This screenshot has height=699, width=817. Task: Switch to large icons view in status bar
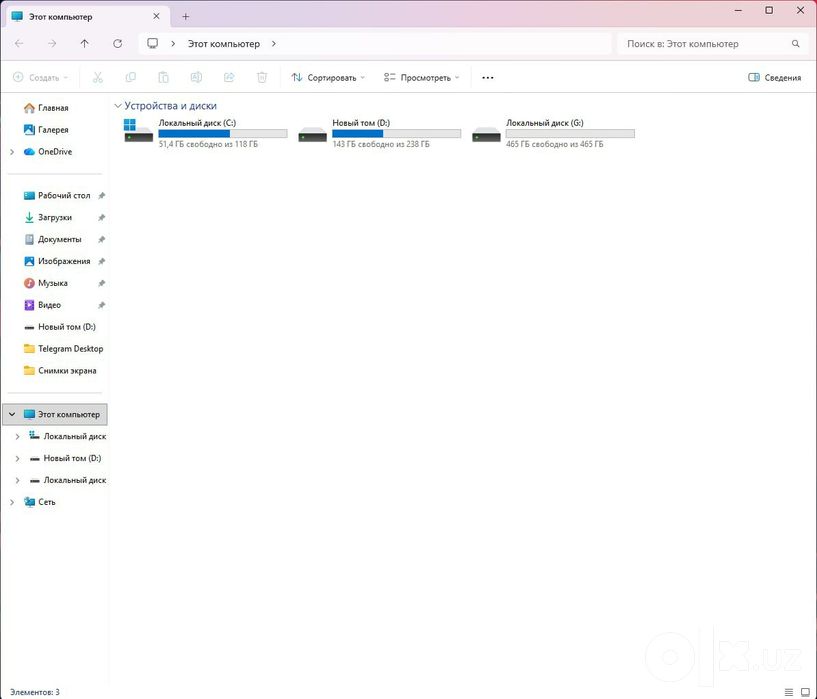(805, 692)
